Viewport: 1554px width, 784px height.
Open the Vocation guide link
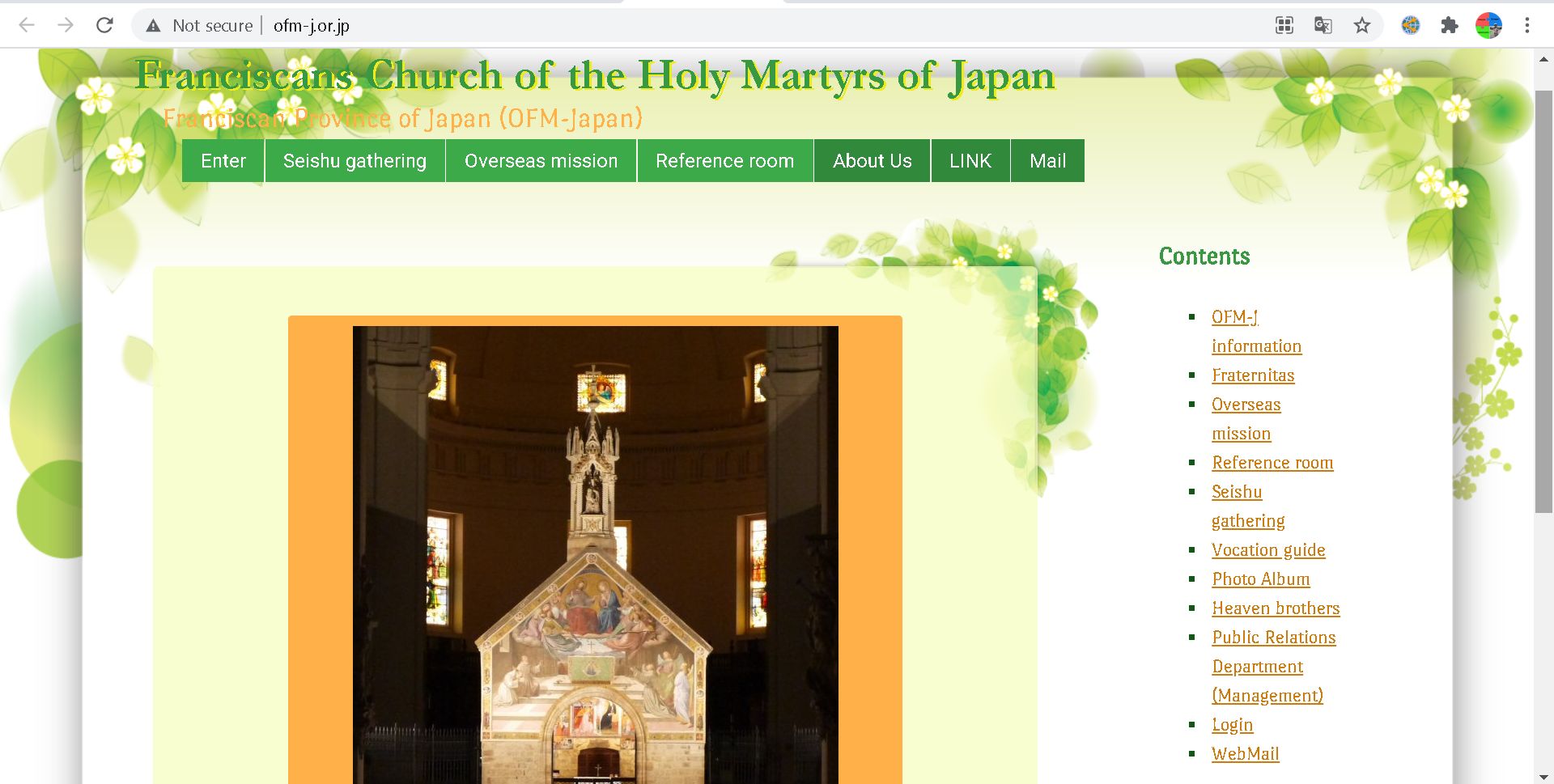click(x=1268, y=549)
